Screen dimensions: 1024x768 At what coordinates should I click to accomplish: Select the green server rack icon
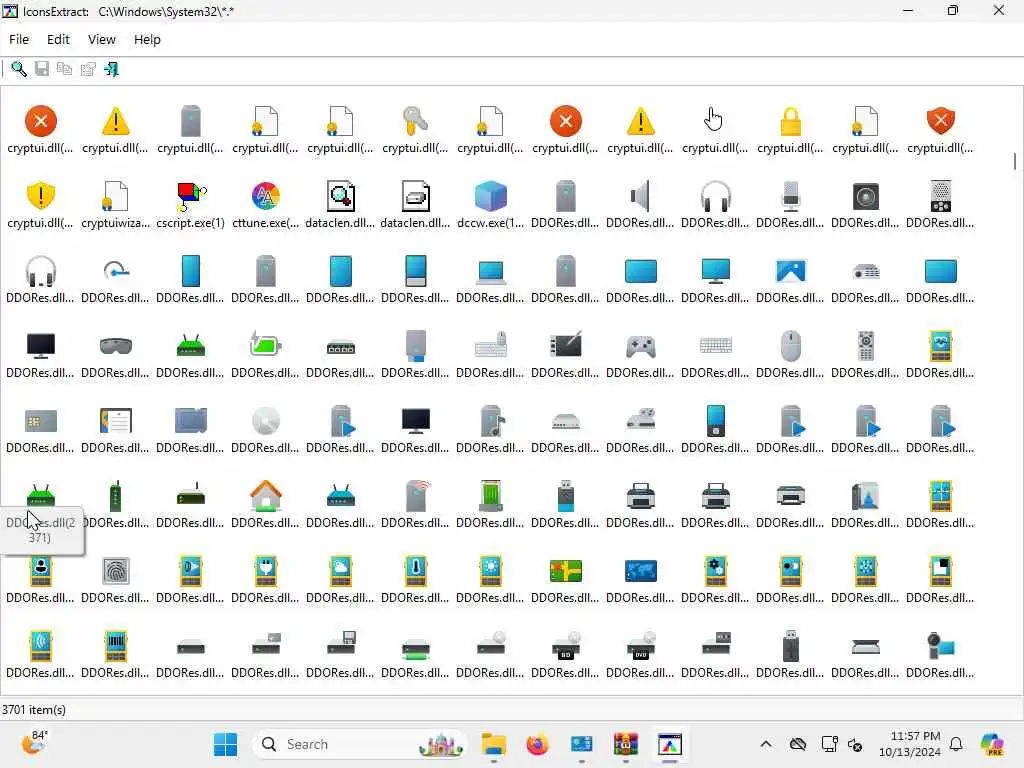coord(490,496)
